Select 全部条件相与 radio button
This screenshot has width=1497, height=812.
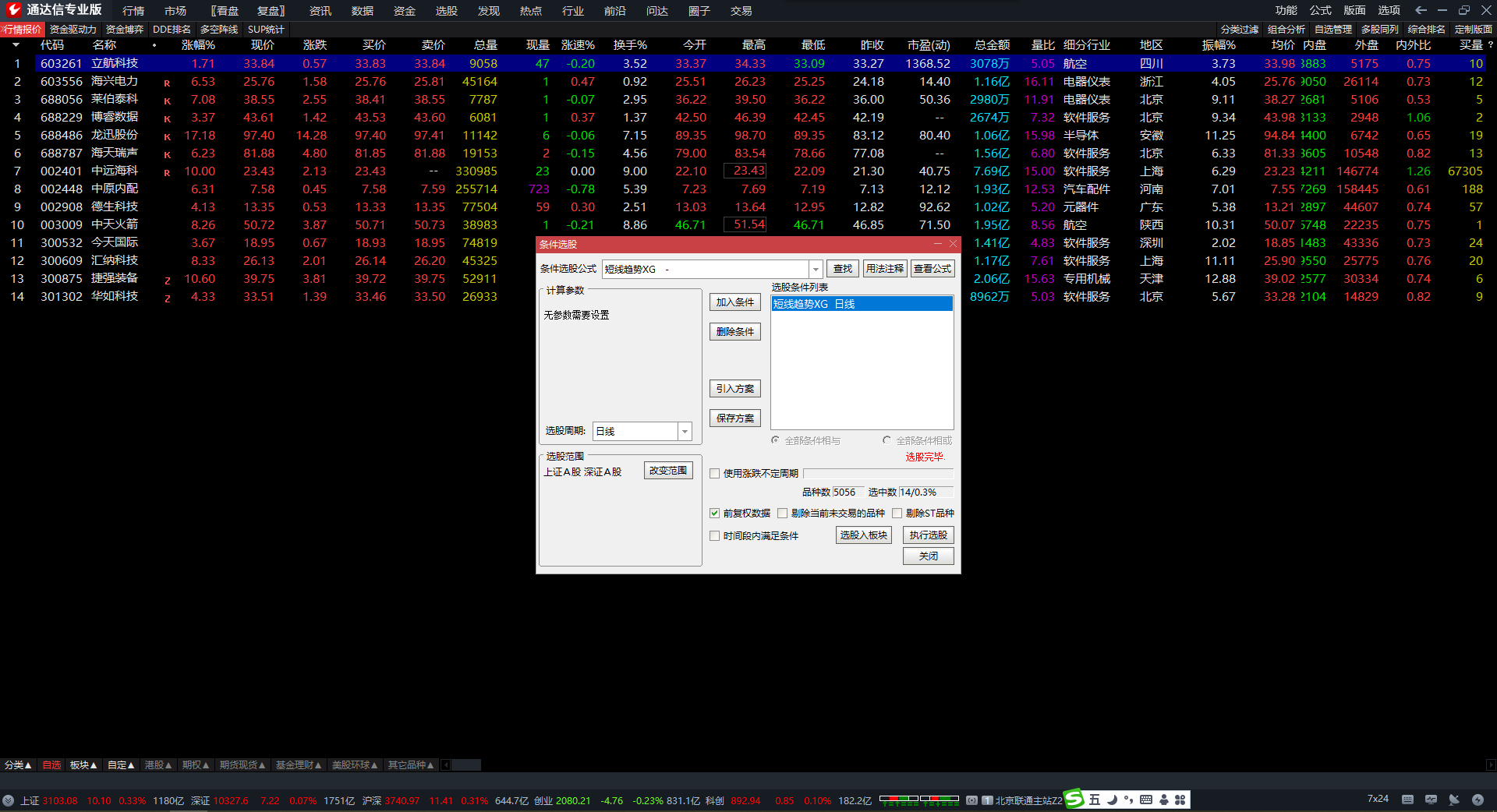pyautogui.click(x=775, y=440)
